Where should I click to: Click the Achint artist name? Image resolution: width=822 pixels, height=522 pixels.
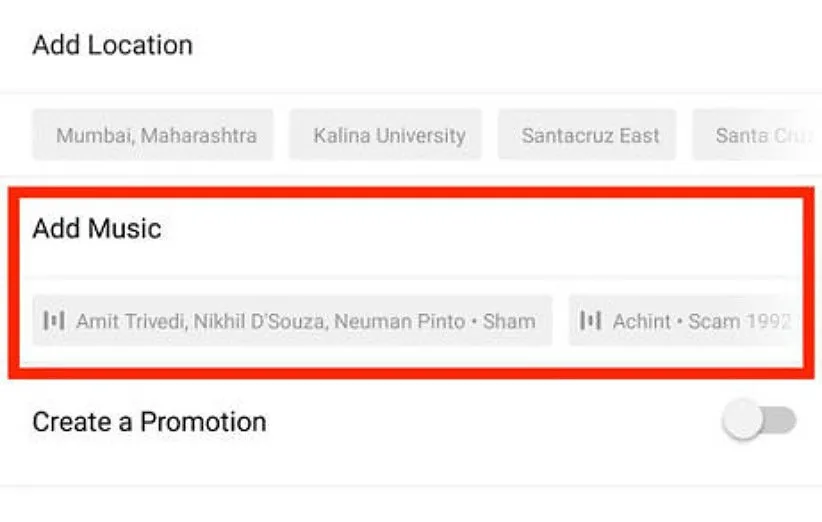pos(640,321)
